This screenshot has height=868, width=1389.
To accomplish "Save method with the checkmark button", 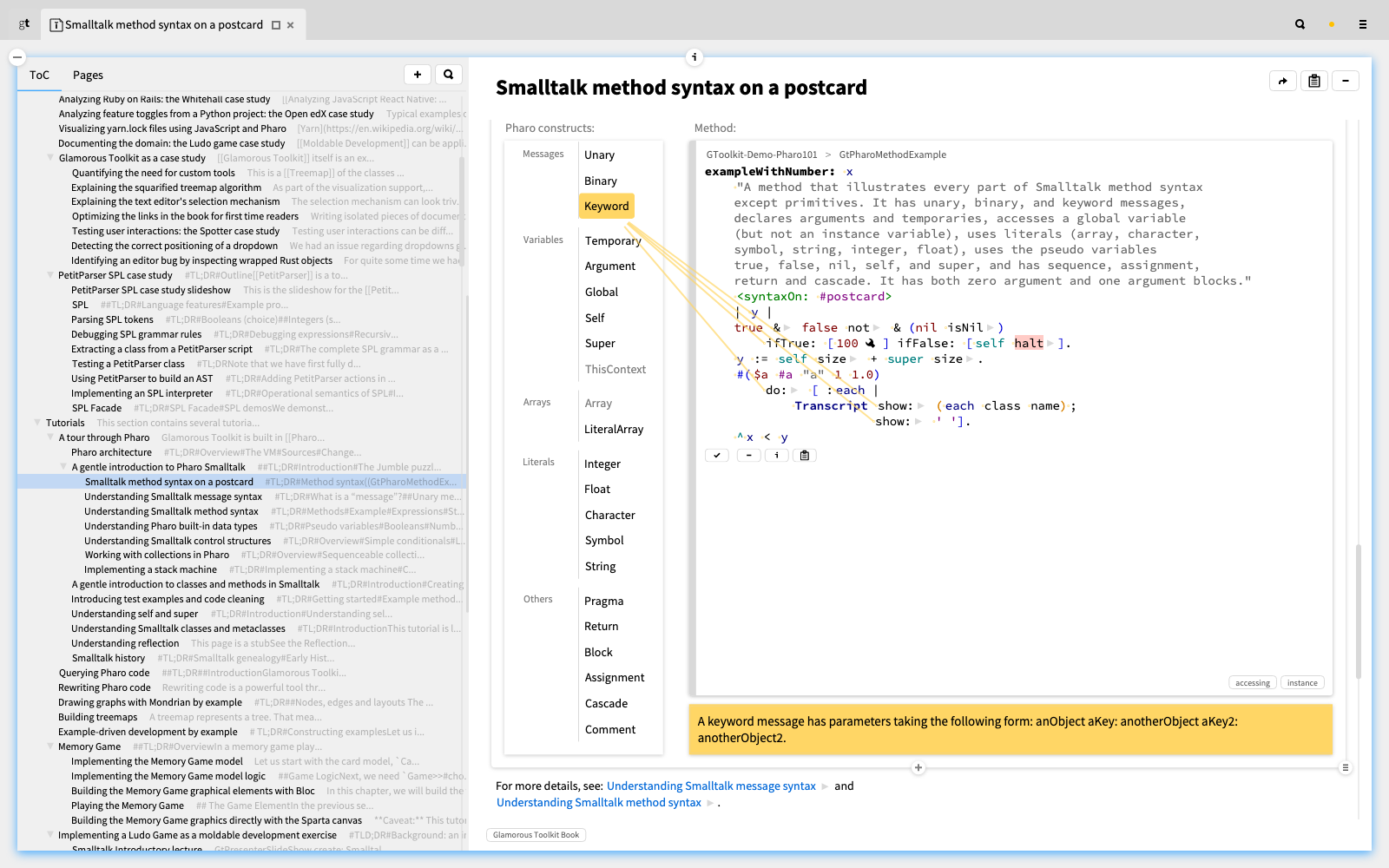I will (x=717, y=455).
